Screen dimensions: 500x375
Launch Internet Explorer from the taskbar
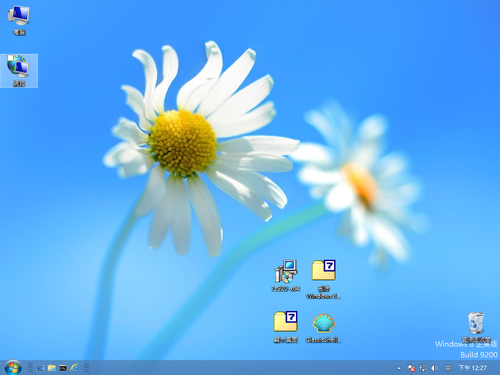click(74, 368)
